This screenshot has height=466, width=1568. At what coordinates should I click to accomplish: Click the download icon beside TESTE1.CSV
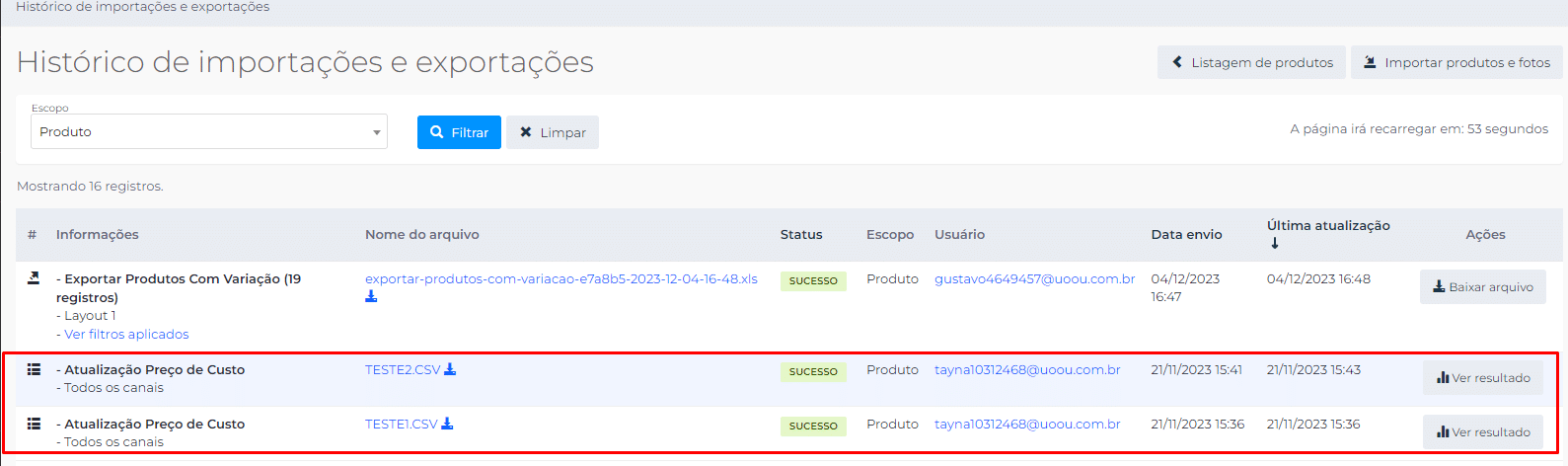click(x=447, y=424)
